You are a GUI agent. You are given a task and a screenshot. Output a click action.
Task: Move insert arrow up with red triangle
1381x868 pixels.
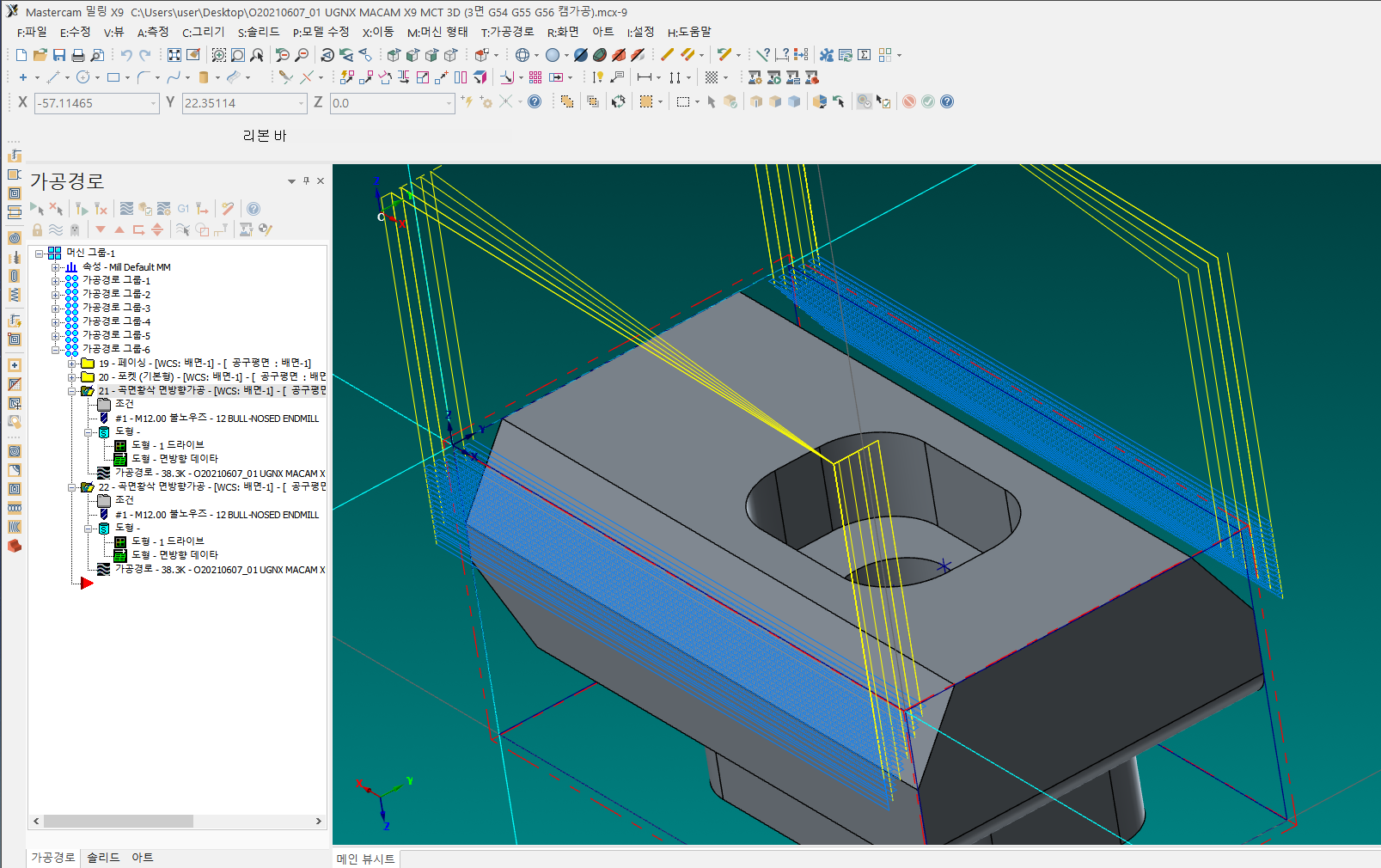click(119, 230)
